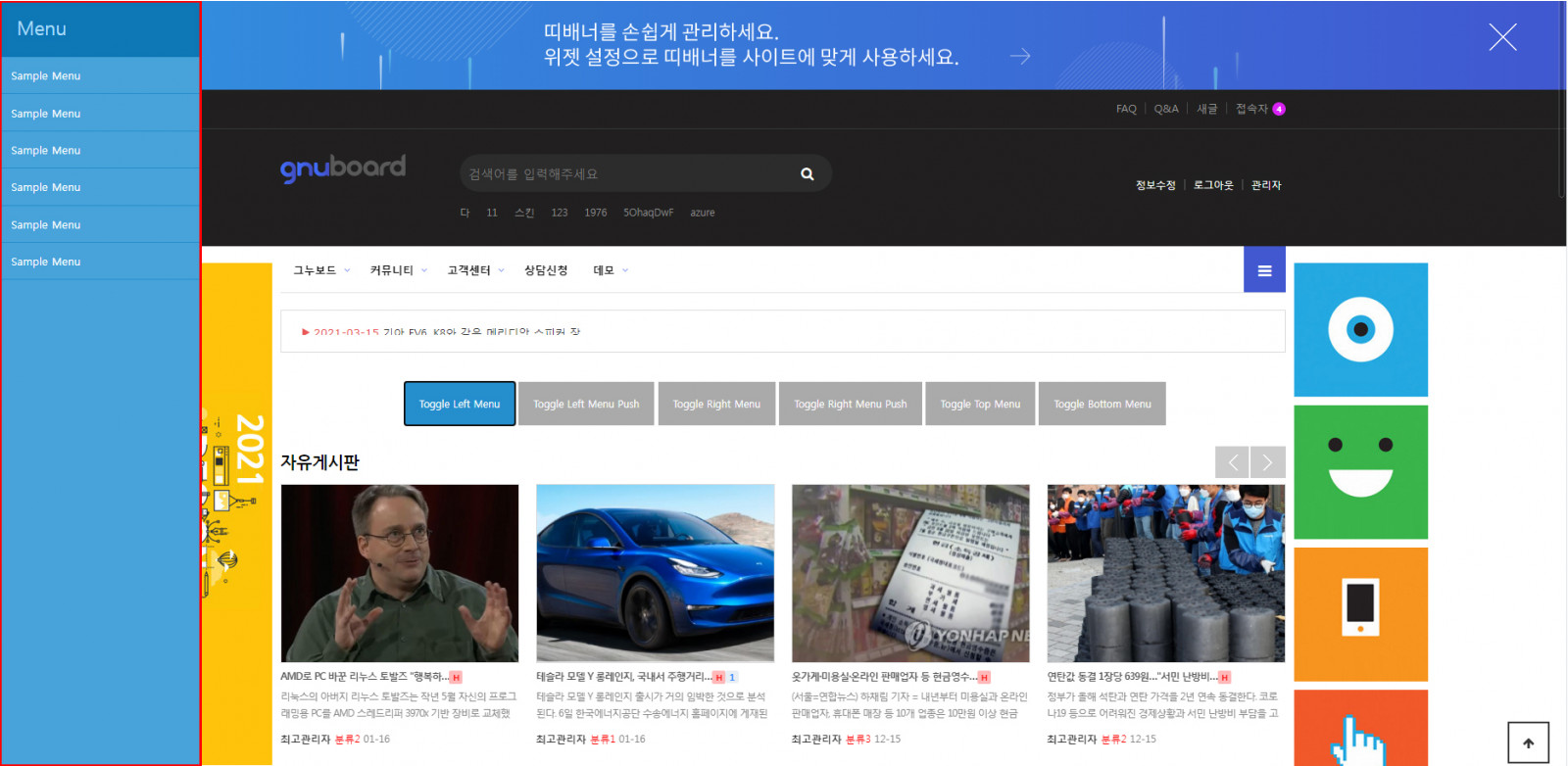Expand the 그누보드 dropdown menu
Image resolution: width=1568 pixels, height=766 pixels.
point(321,270)
